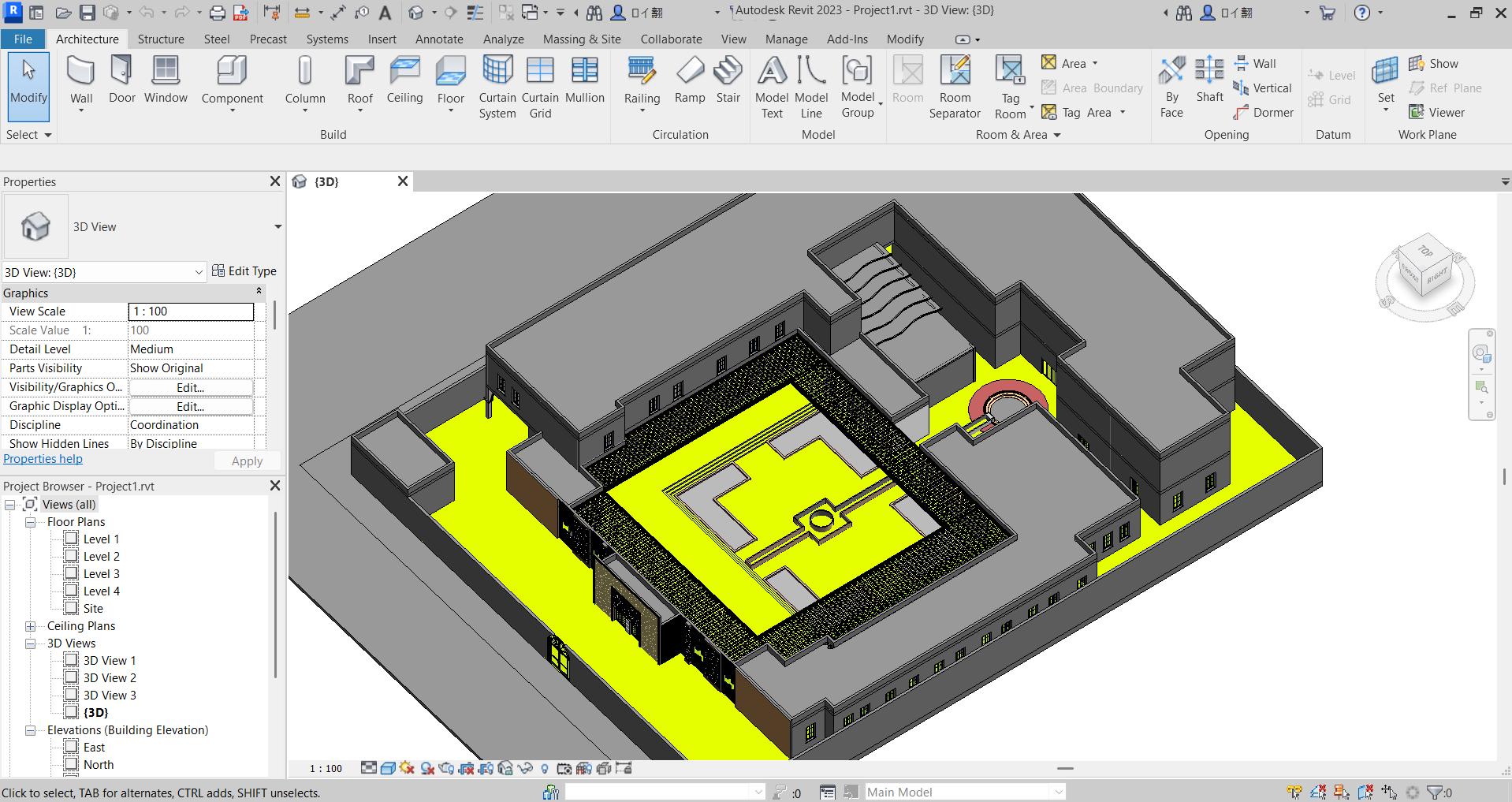Image resolution: width=1512 pixels, height=802 pixels.
Task: Toggle Reveal Hidden Elements lightbulb
Action: coord(544,768)
